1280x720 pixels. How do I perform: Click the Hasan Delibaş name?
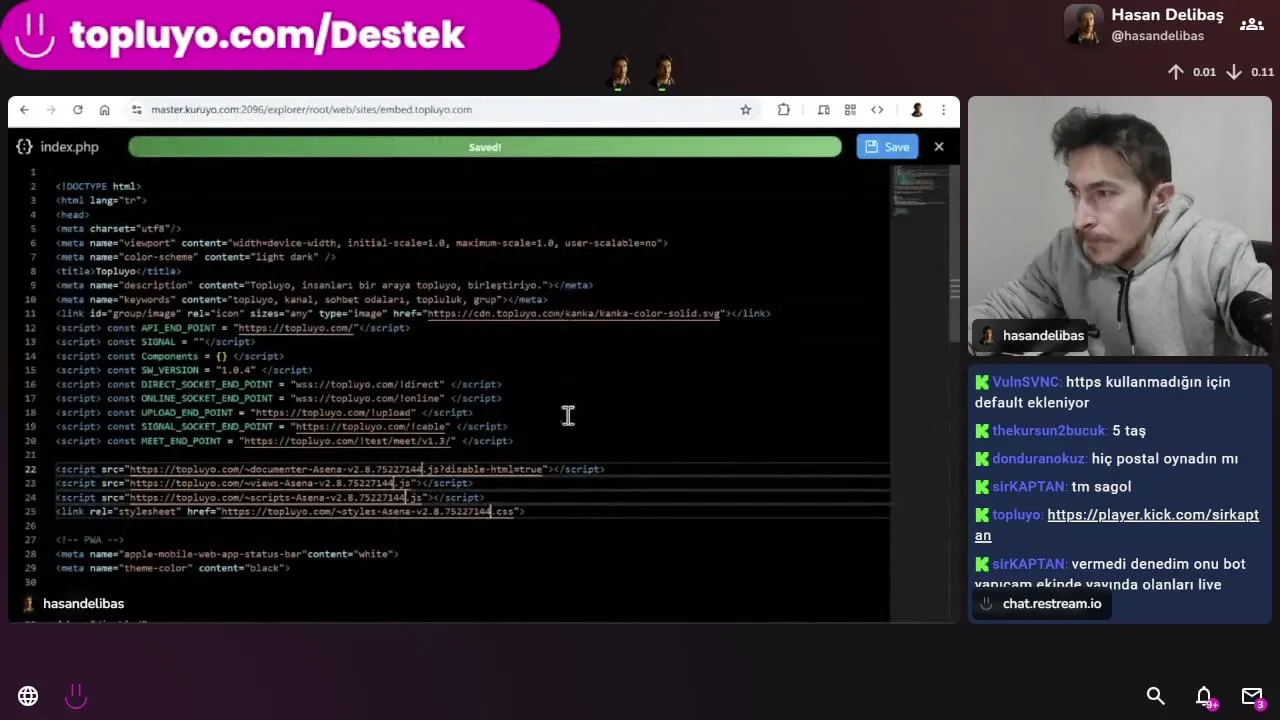click(1167, 15)
